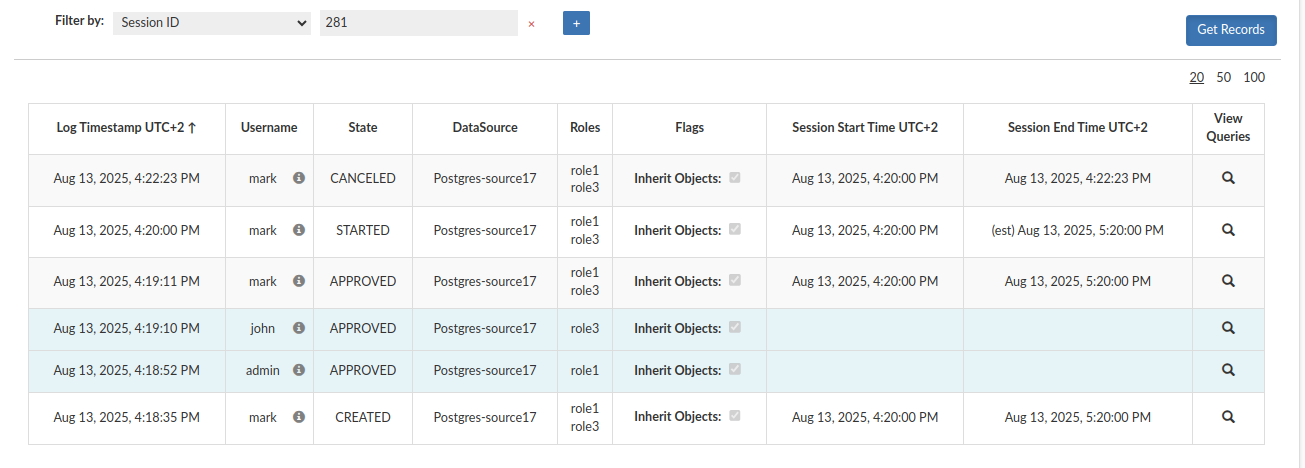Toggle Inherit Objects checkbox in john's row
This screenshot has height=468, width=1305.
point(735,327)
